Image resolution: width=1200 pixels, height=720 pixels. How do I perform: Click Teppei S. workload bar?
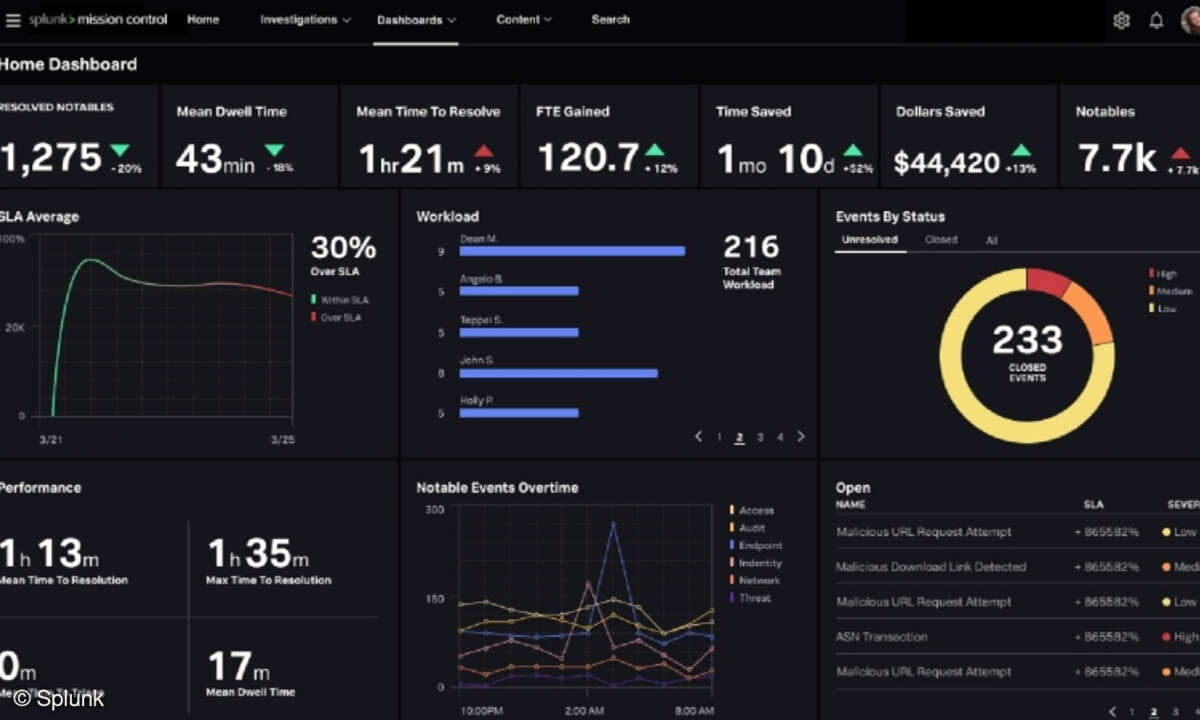click(519, 332)
